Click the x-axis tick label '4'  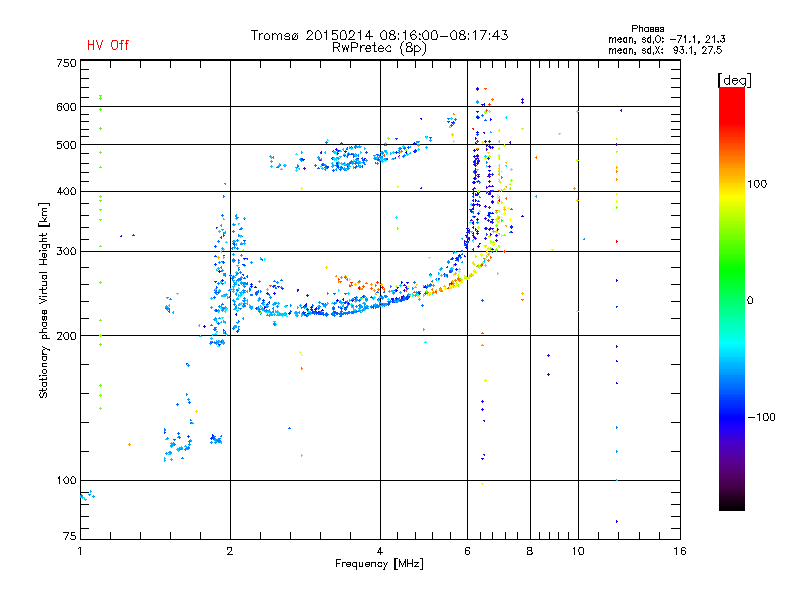click(x=380, y=551)
